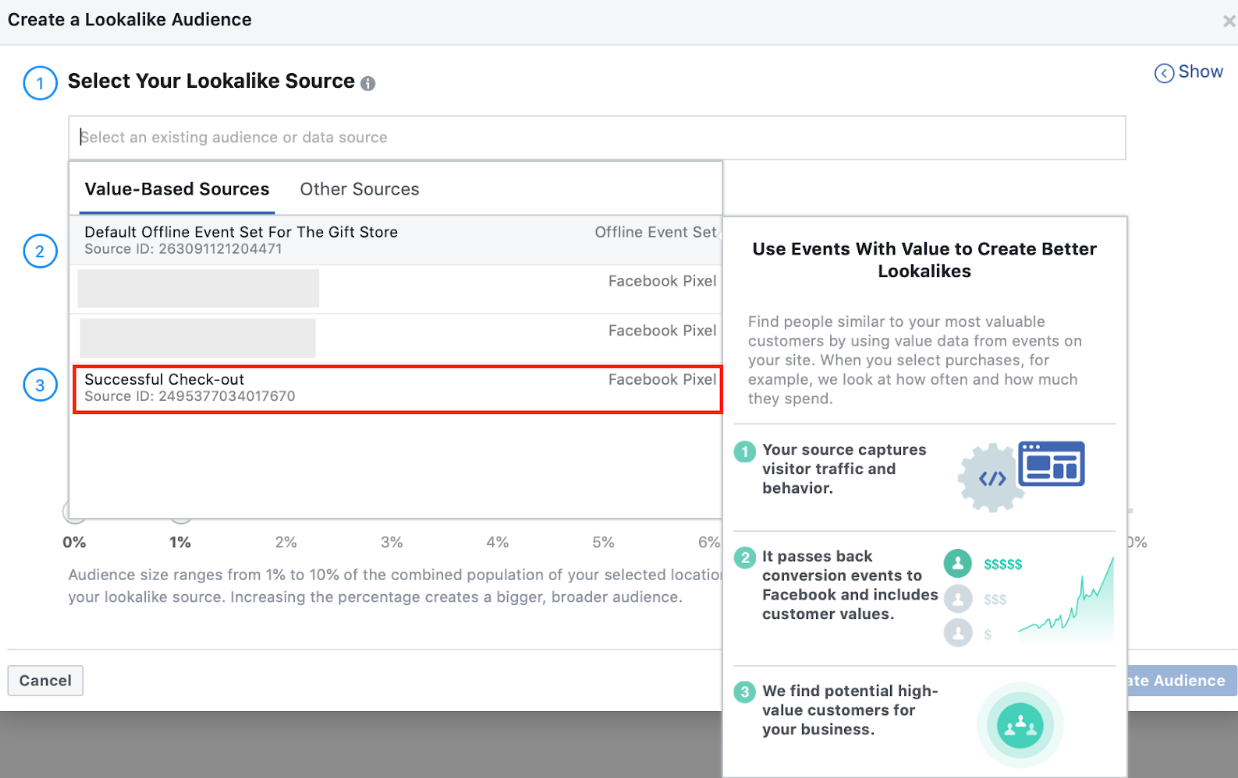The image size is (1238, 778).
Task: Click the Show link at top right
Action: point(1200,72)
